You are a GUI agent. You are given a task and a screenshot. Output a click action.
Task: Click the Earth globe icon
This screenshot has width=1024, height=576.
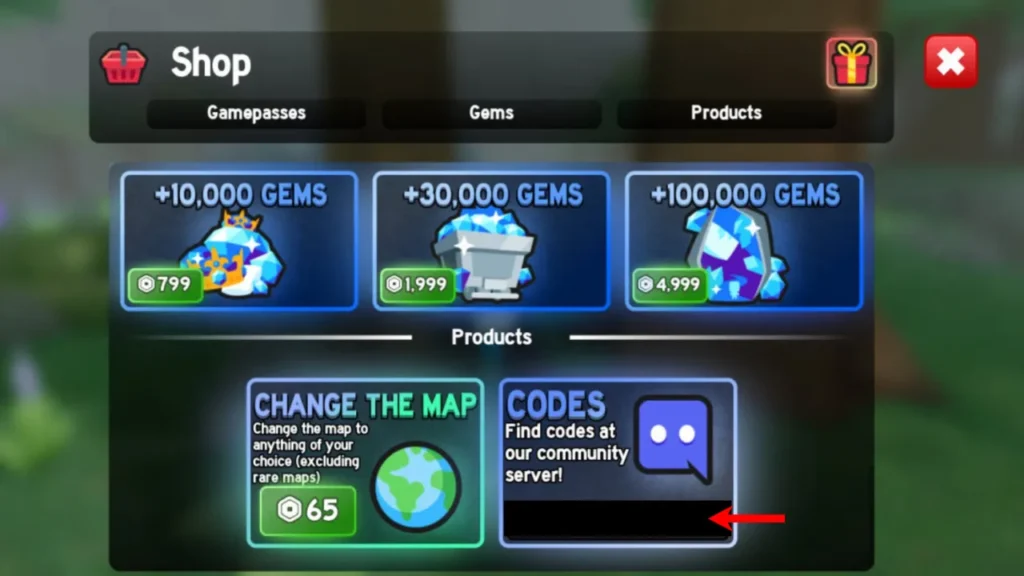click(416, 487)
